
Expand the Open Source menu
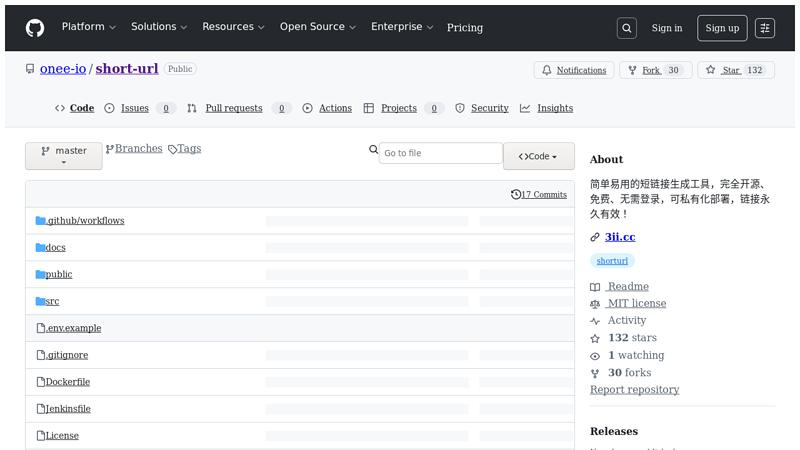tap(317, 27)
